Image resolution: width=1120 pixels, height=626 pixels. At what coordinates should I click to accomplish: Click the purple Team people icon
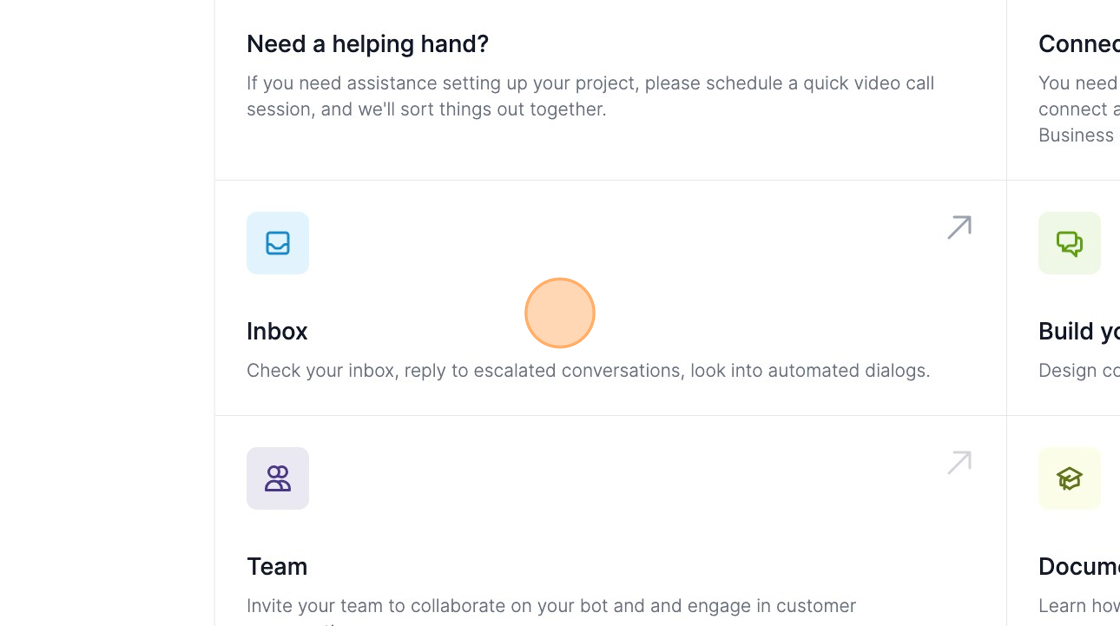(x=278, y=478)
